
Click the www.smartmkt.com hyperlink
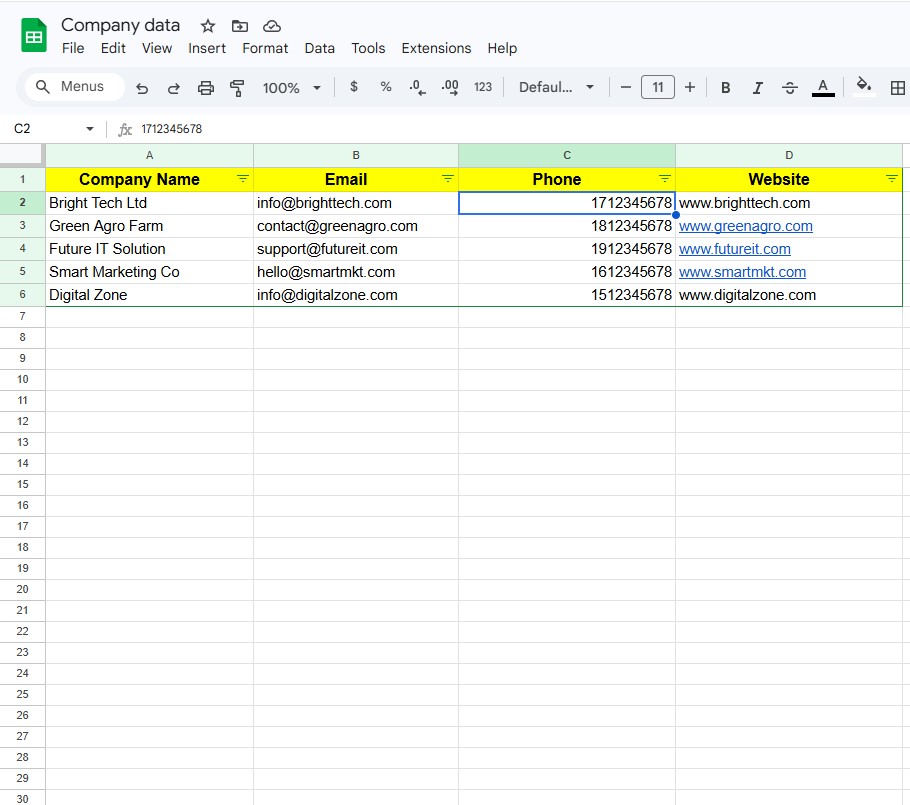(x=742, y=272)
